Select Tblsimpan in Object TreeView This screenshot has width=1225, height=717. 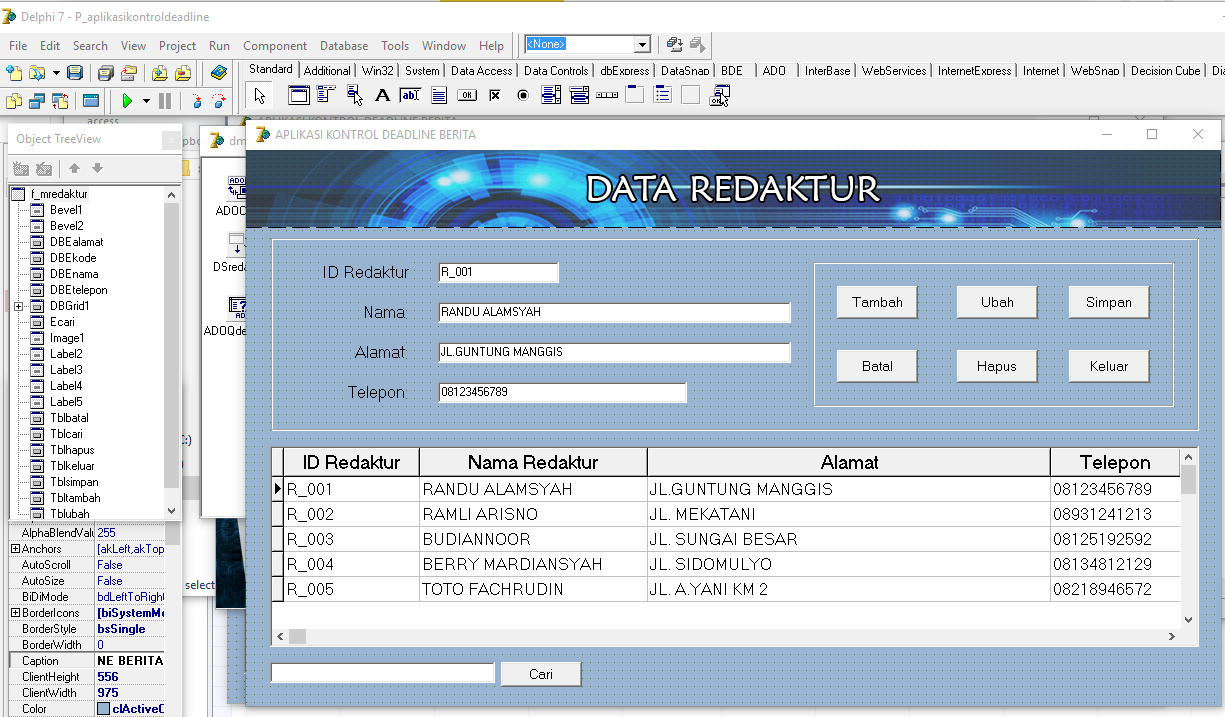[74, 482]
